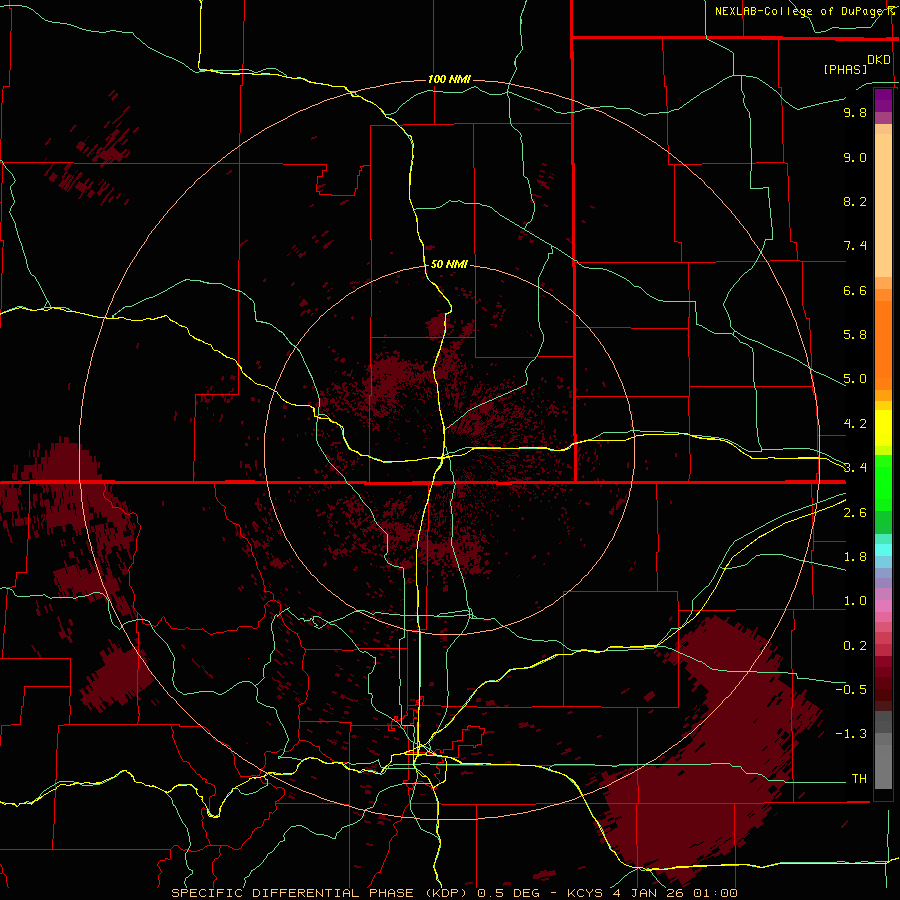
Task: Click the -1.3 legend value
Action: pyautogui.click(x=851, y=734)
